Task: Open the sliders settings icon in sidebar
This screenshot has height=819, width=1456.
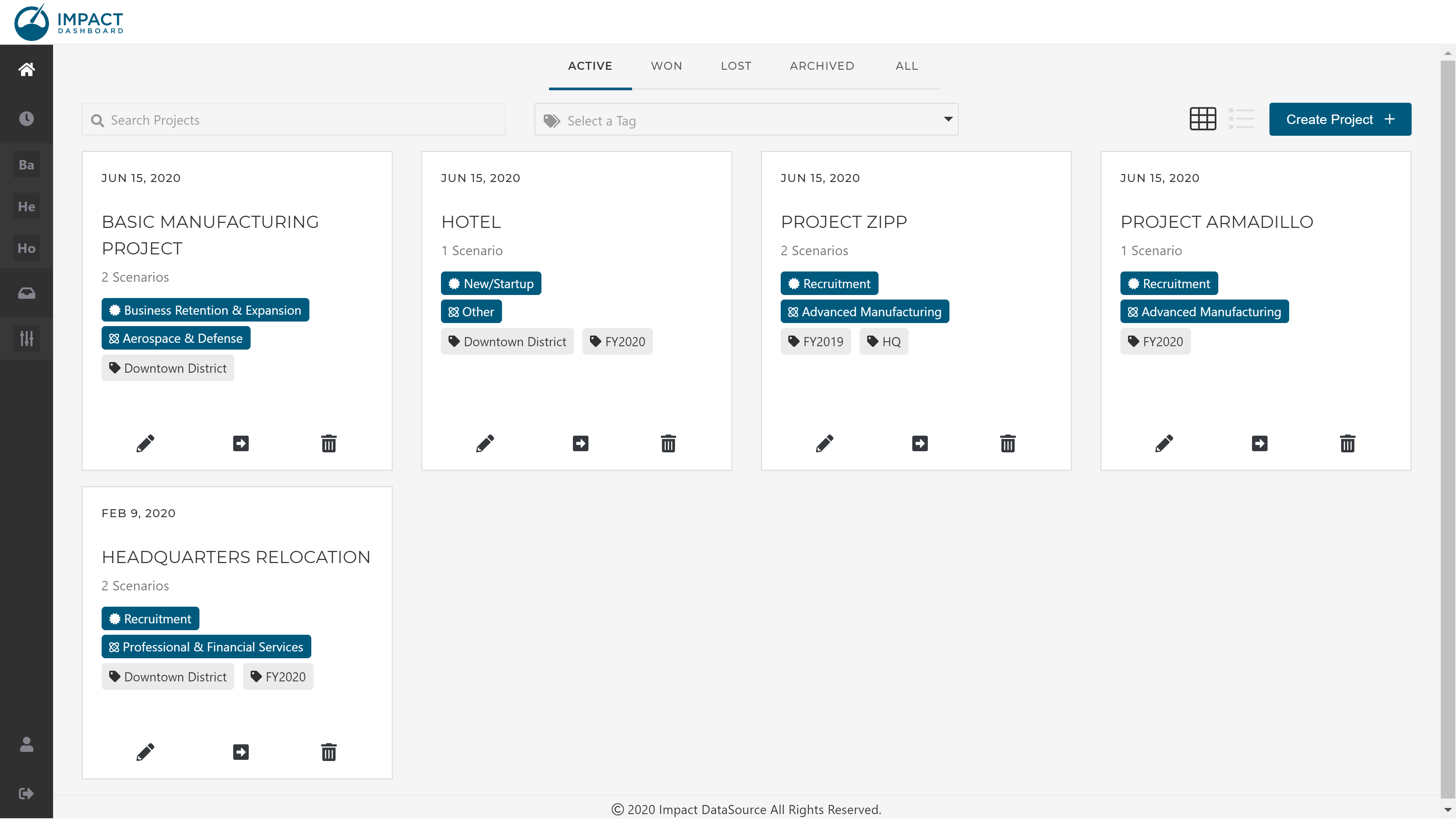Action: [x=27, y=338]
